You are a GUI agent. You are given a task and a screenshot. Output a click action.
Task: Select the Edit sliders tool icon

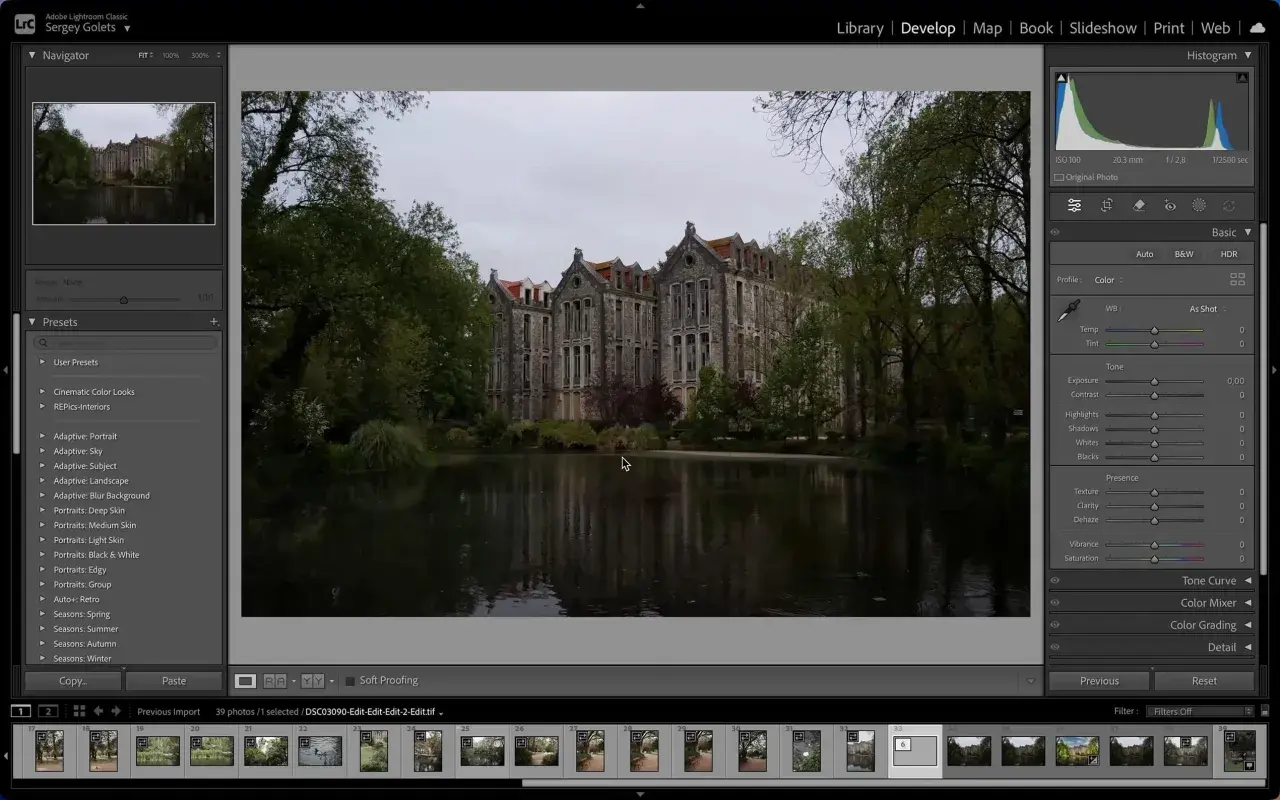click(1074, 205)
